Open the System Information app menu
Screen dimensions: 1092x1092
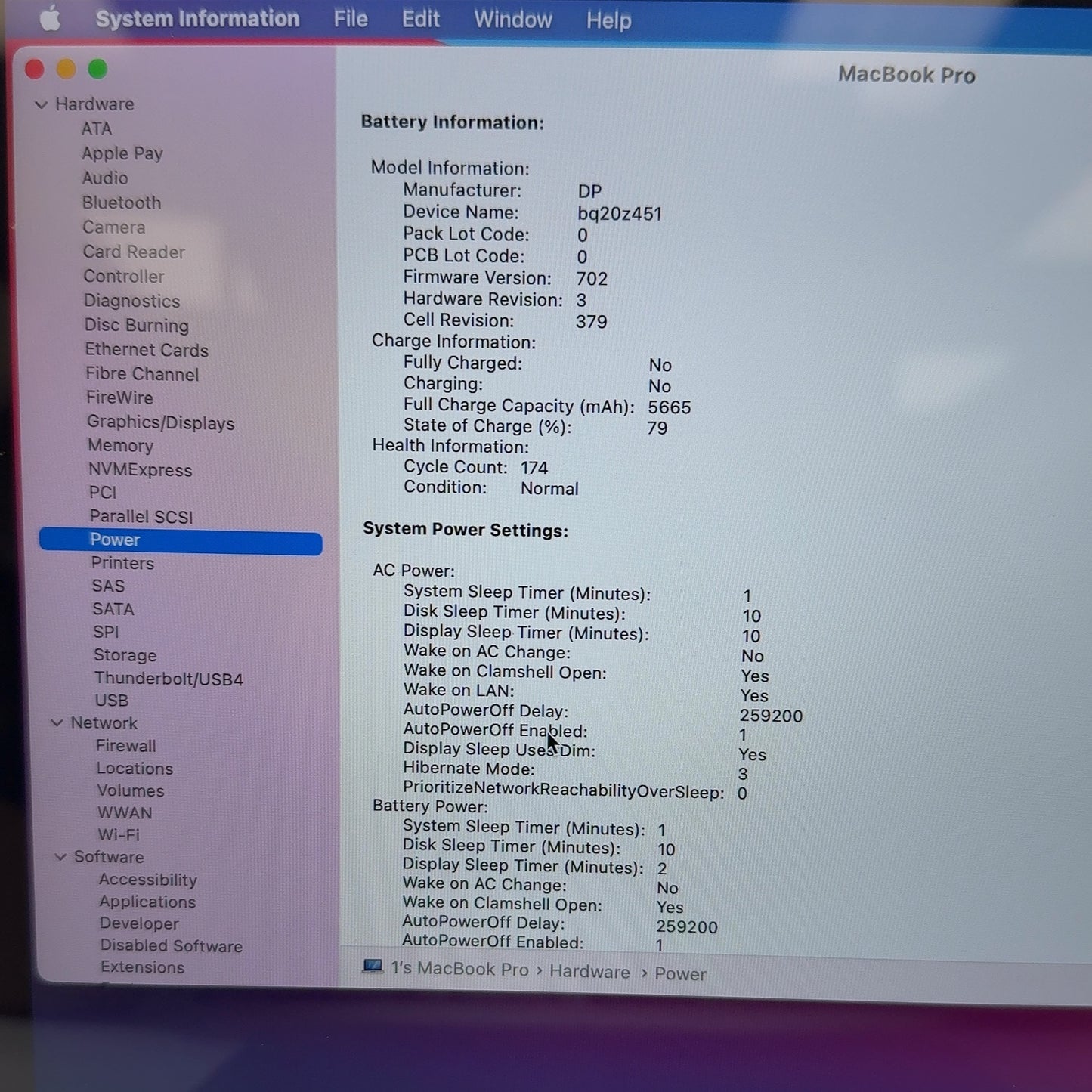[x=197, y=19]
